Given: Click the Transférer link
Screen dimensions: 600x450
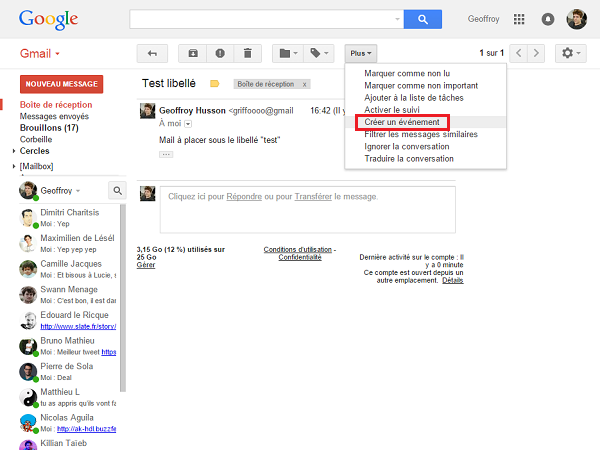Looking at the screenshot, I should click(x=313, y=196).
